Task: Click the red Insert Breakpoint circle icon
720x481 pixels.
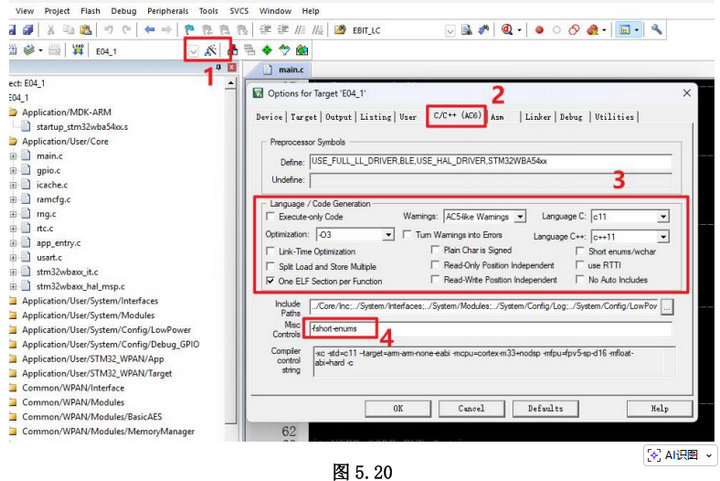Action: (539, 30)
